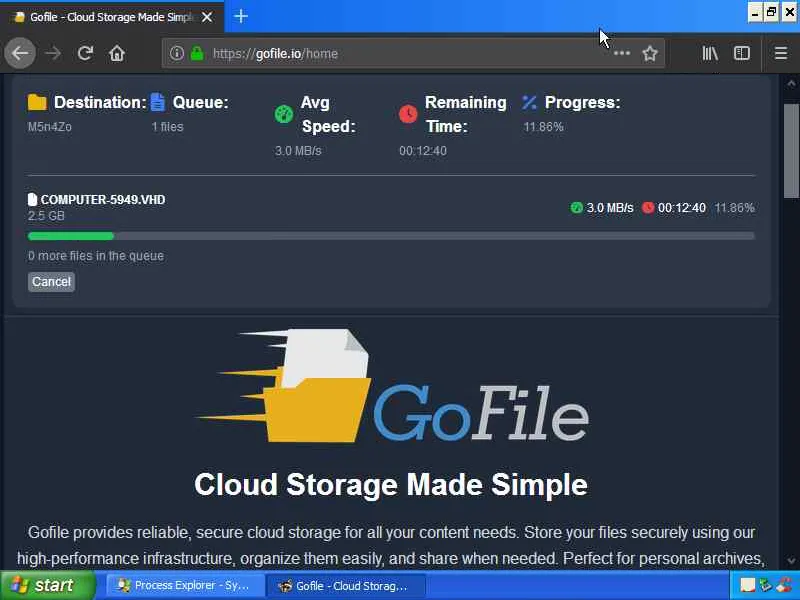Viewport: 800px width, 600px height.
Task: Cancel the current upload
Action: coord(51,282)
